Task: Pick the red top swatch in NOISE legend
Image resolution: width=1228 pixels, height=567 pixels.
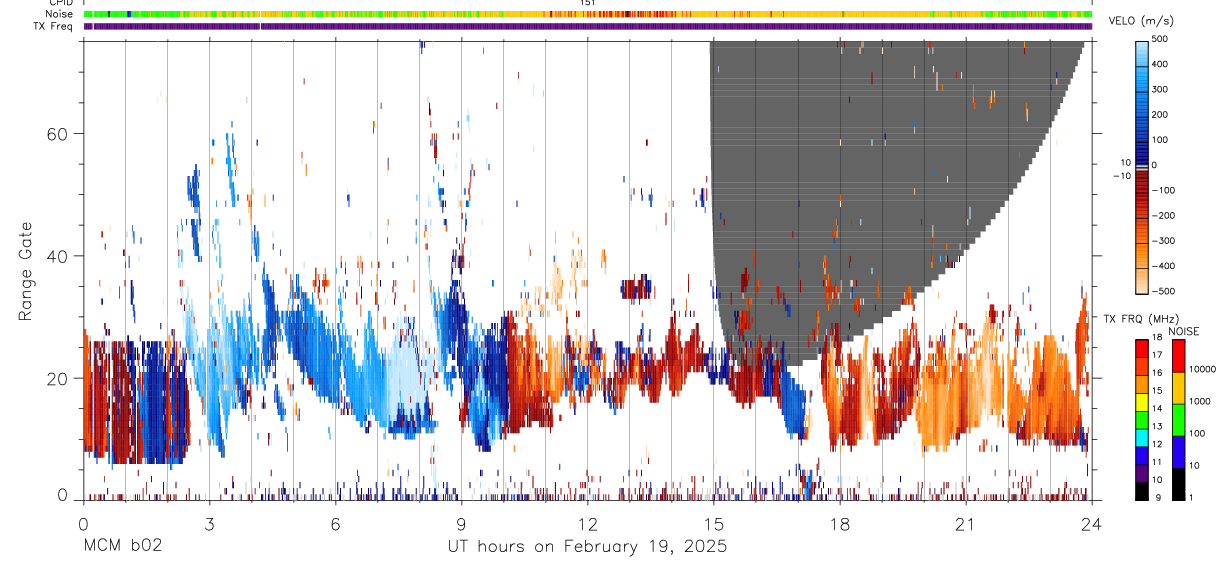Action: pyautogui.click(x=1177, y=355)
